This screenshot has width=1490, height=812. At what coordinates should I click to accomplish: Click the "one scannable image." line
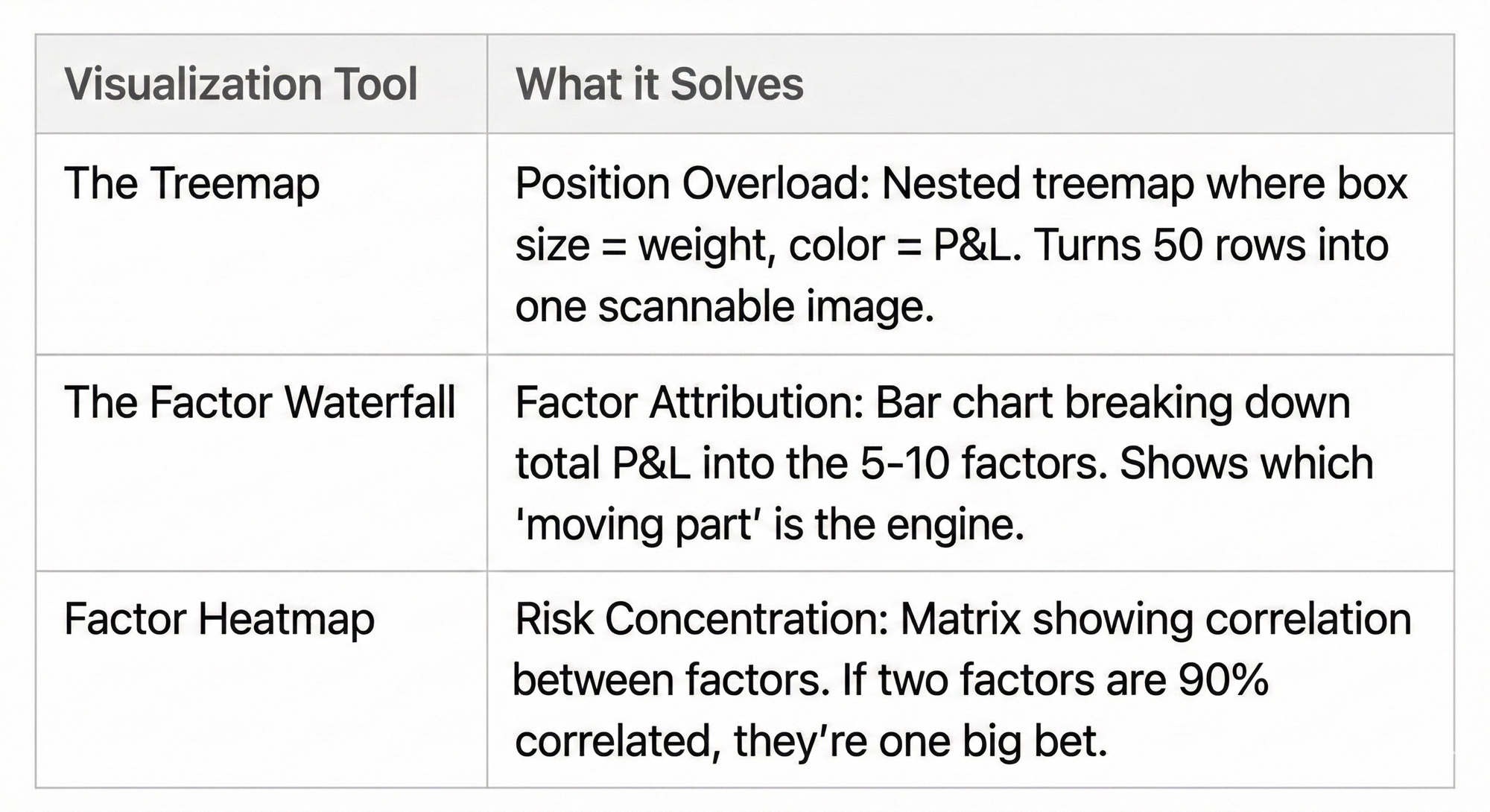tap(724, 306)
